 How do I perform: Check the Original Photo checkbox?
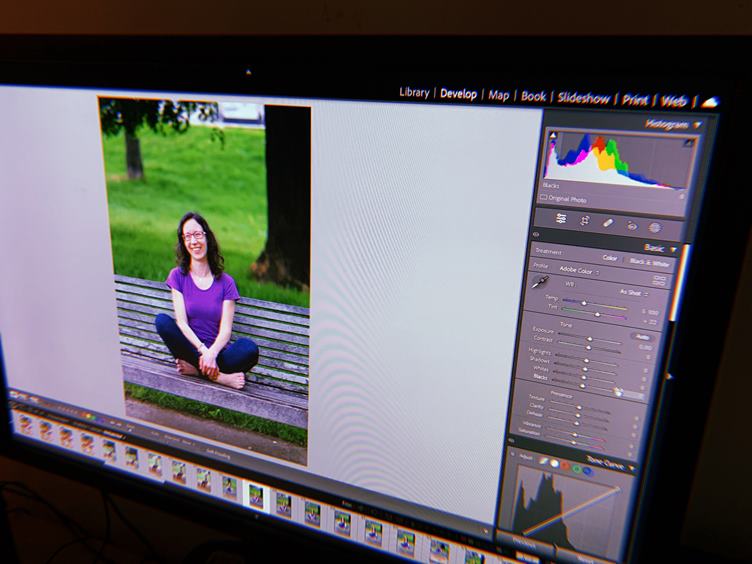pyautogui.click(x=543, y=197)
